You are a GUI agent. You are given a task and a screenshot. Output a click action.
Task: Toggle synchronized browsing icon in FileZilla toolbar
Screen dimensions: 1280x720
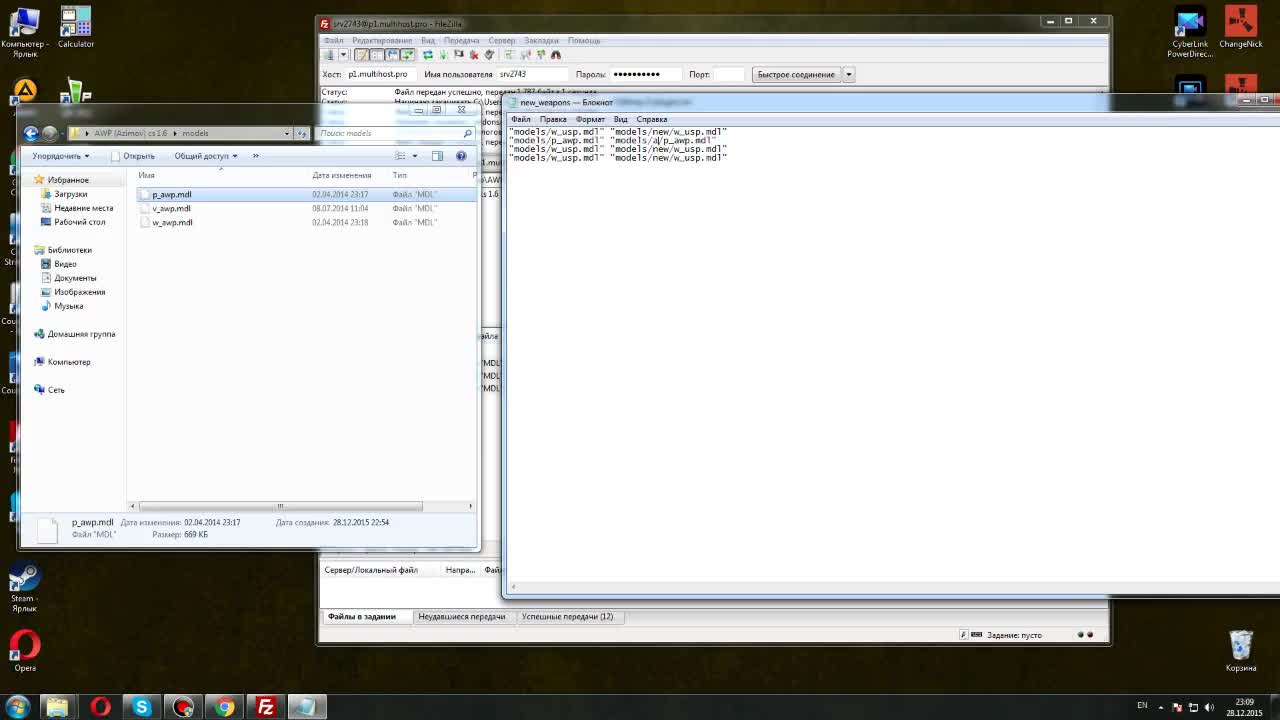pos(541,55)
